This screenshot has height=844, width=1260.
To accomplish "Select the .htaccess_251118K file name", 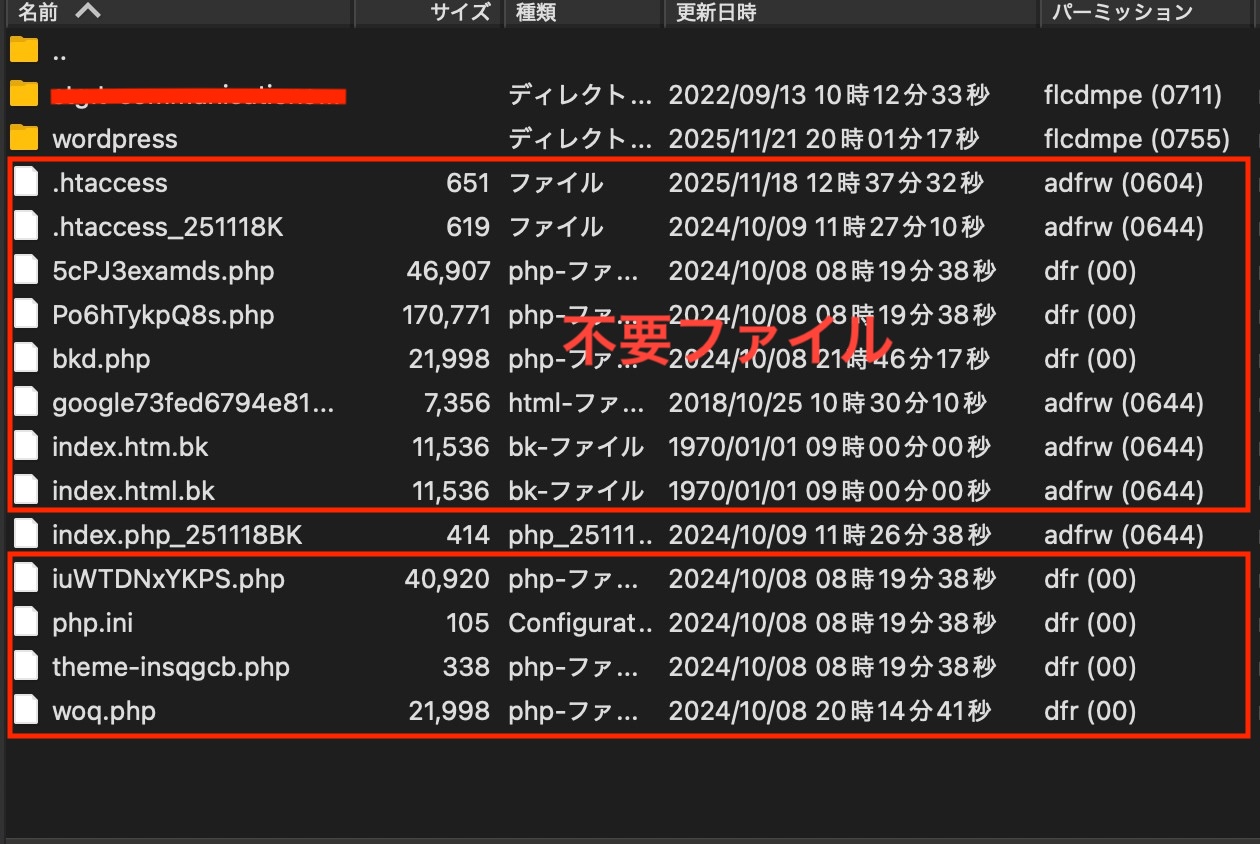I will (168, 227).
